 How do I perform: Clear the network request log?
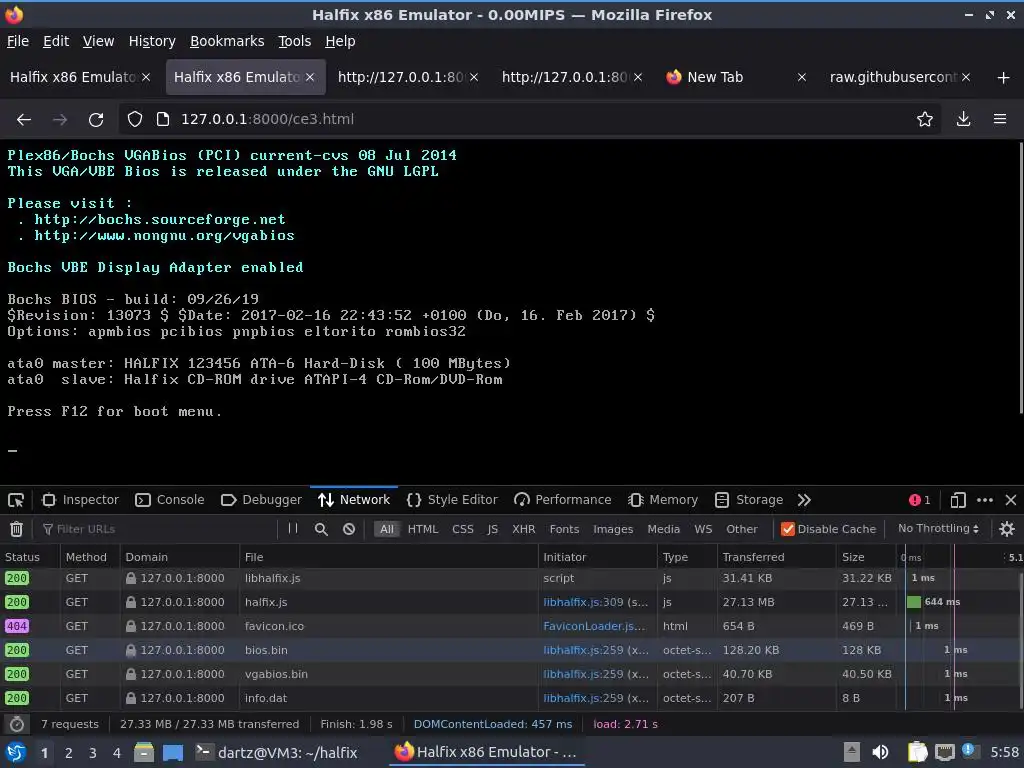click(x=16, y=529)
